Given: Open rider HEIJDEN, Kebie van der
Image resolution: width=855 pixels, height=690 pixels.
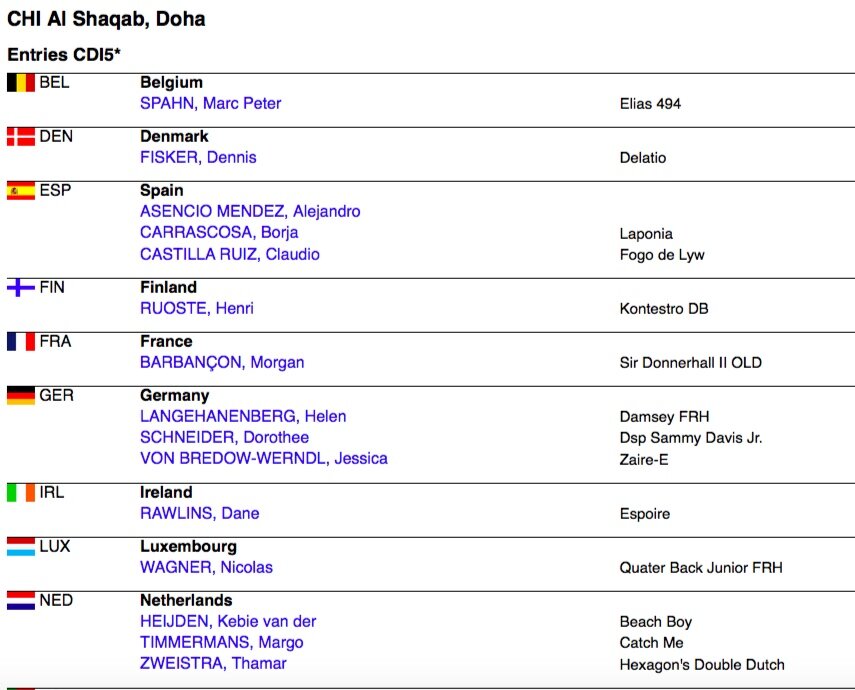Looking at the screenshot, I should pos(228,621).
